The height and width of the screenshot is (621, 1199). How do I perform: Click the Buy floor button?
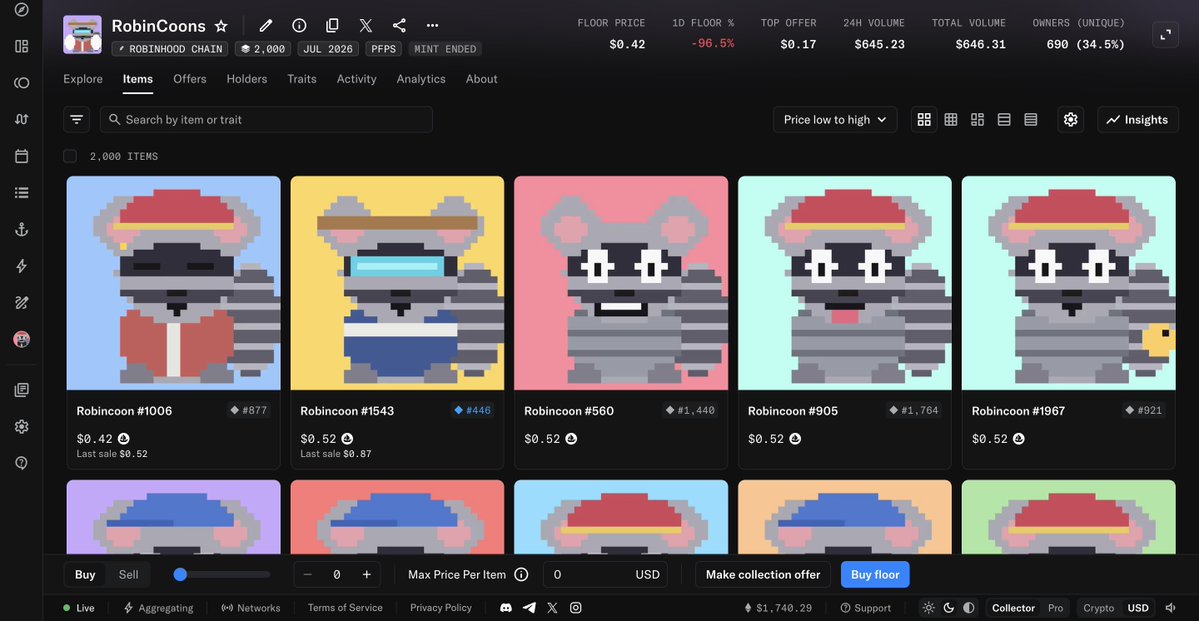tap(876, 574)
